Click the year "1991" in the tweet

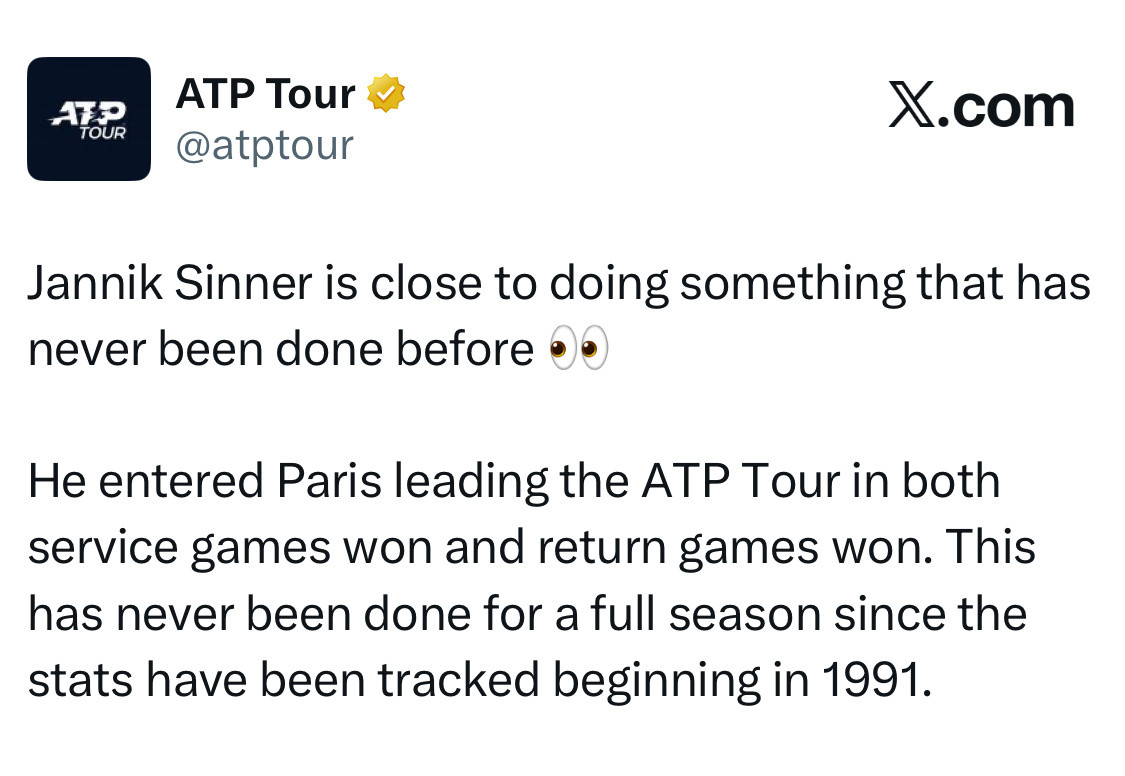pos(873,680)
